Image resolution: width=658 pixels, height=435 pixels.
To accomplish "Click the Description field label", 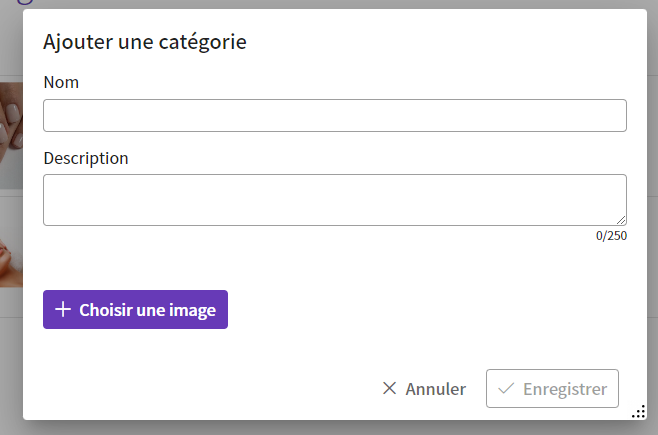I will [86, 159].
